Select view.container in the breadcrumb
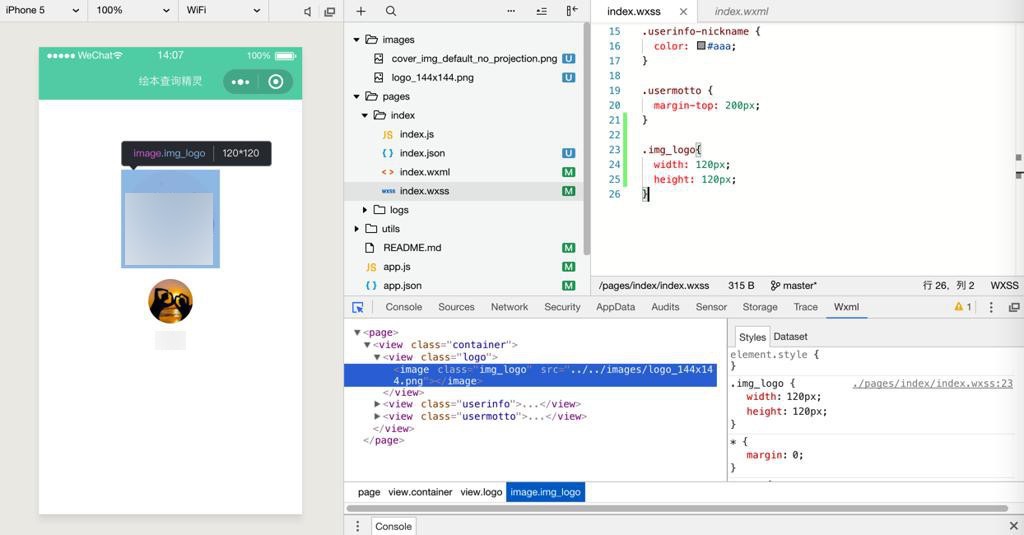The image size is (1024, 535). coord(420,492)
